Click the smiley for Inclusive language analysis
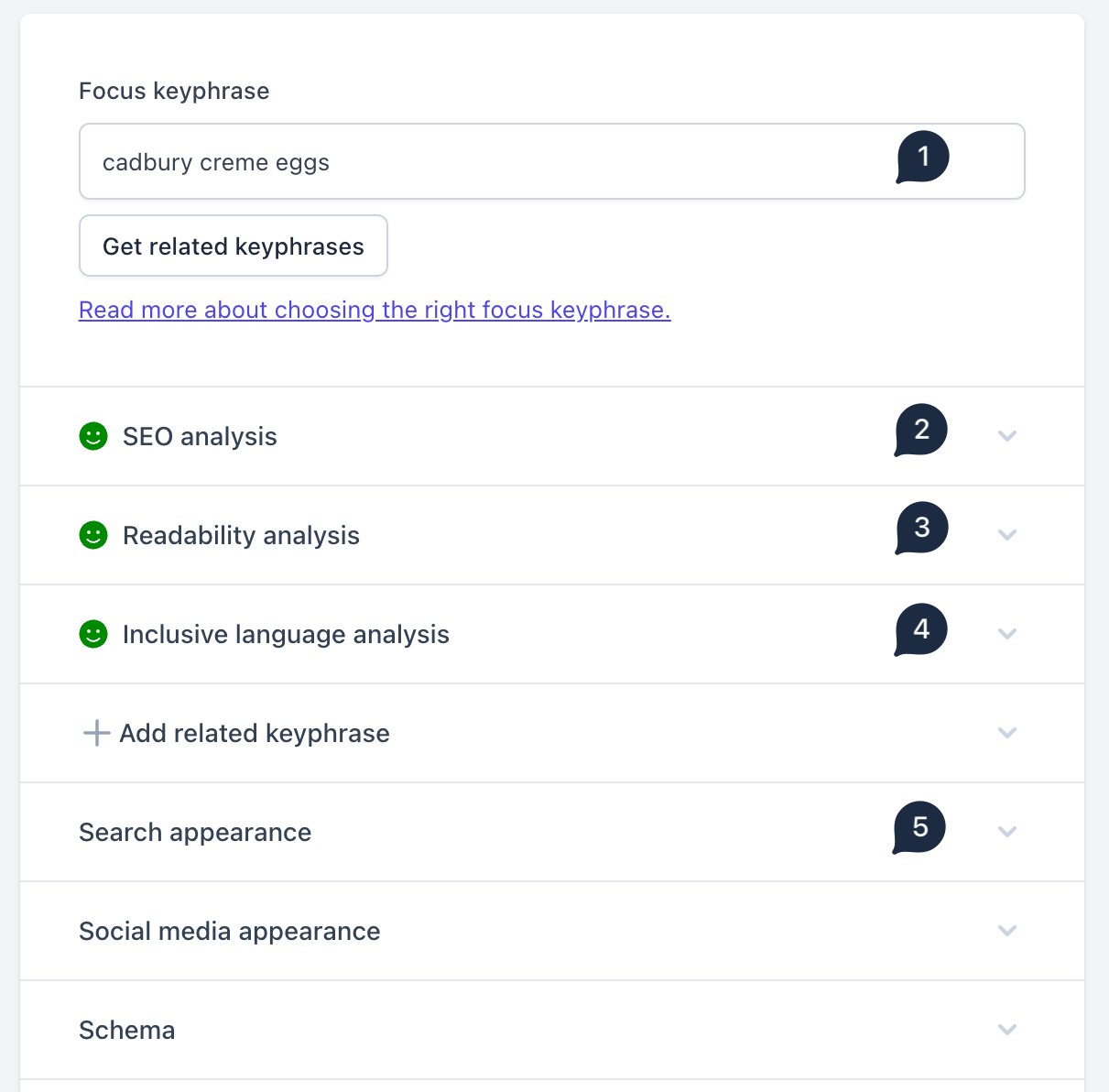The width and height of the screenshot is (1109, 1092). click(x=93, y=634)
